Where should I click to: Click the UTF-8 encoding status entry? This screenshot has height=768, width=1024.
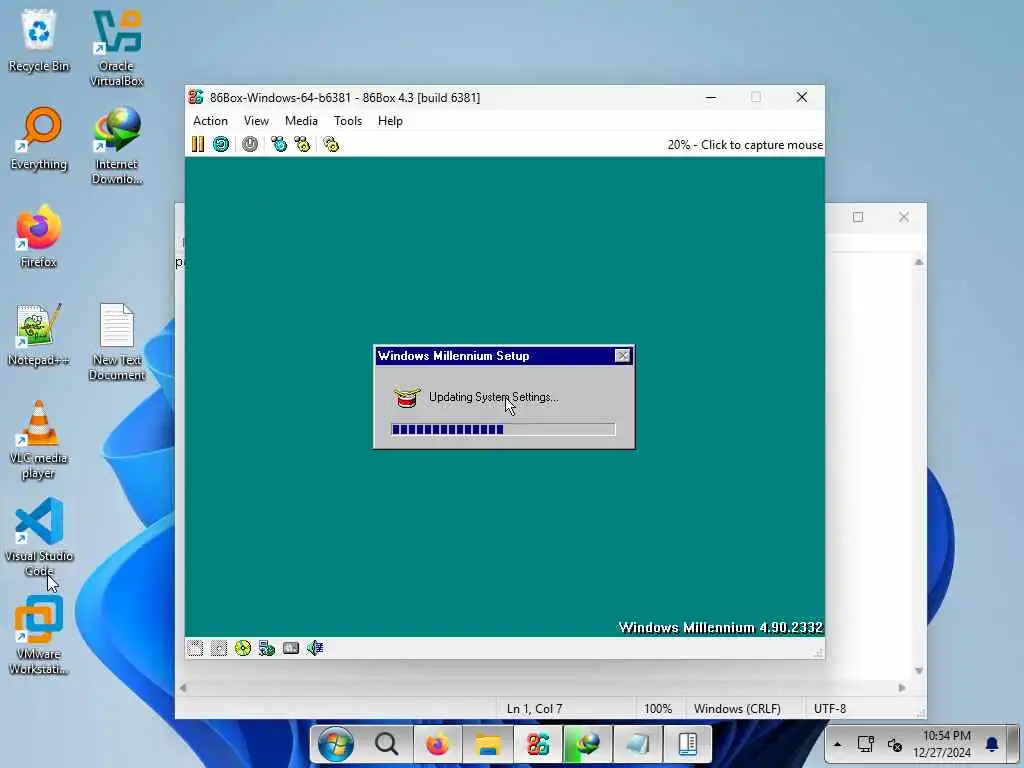(829, 709)
